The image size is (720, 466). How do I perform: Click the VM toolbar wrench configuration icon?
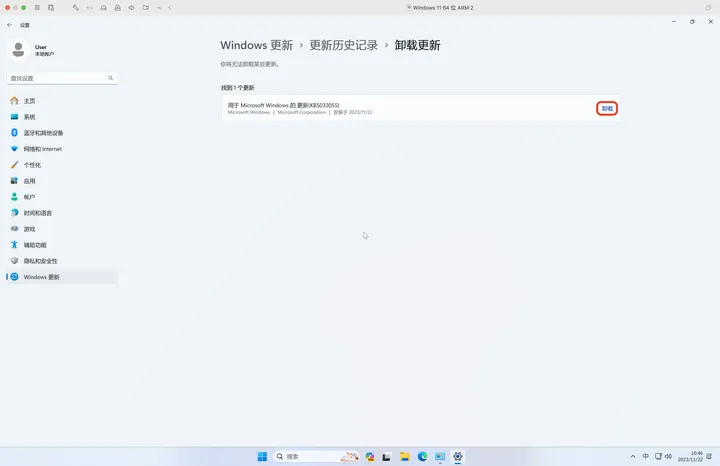coord(75,7)
